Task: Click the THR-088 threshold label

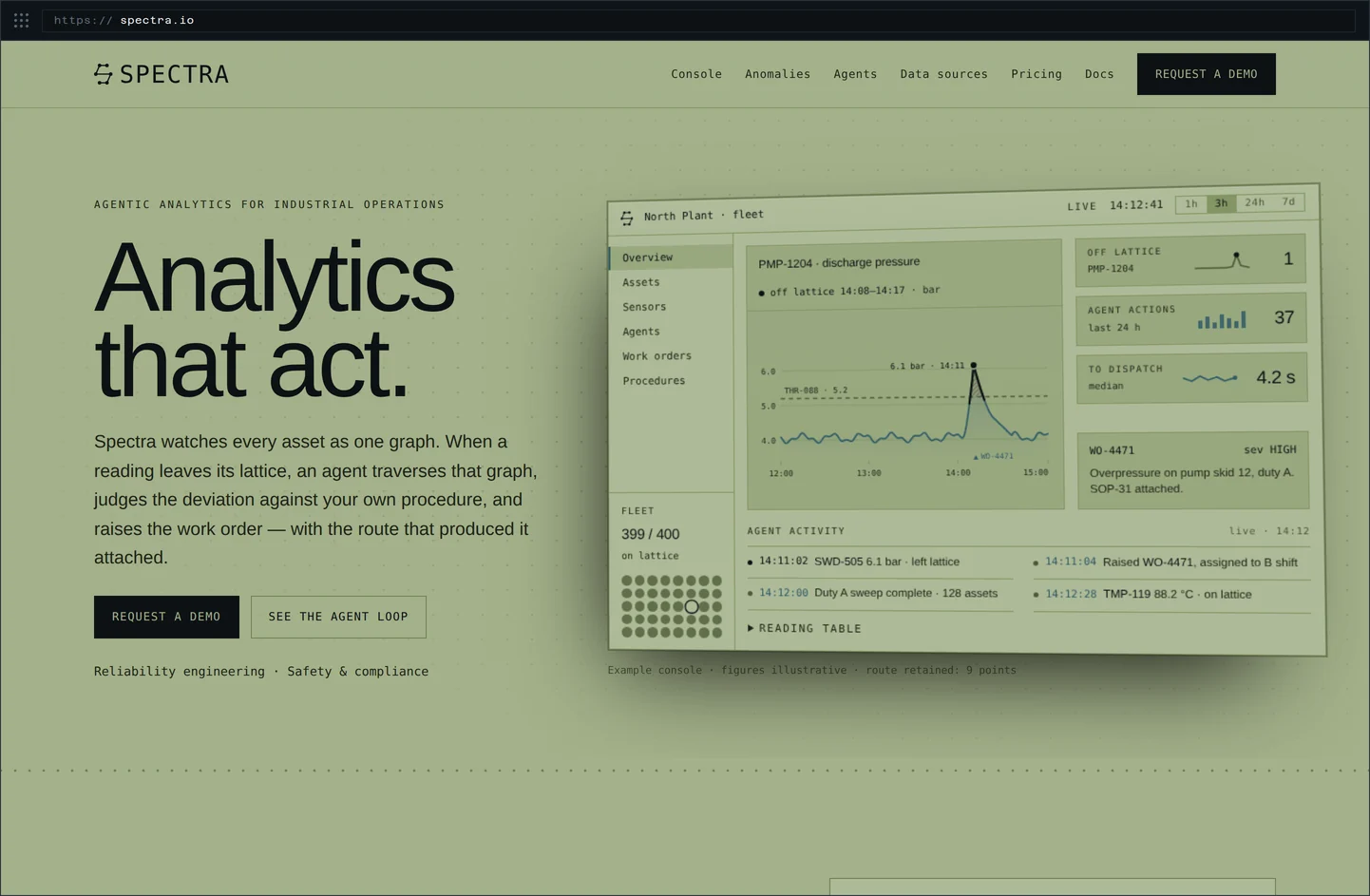Action: 815,391
